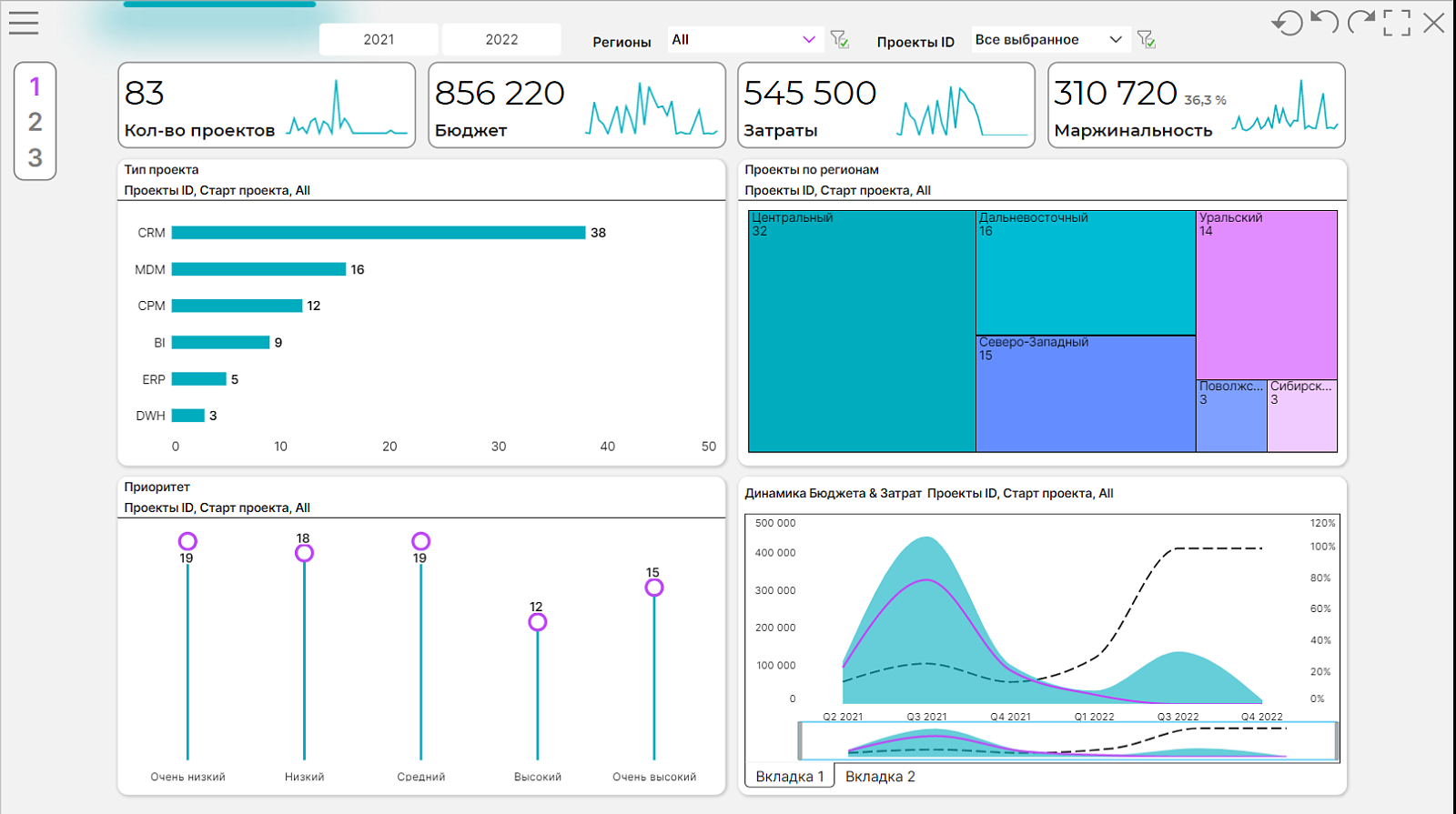Screen dimensions: 1456x814
Task: Click the Высокий lollipop marker
Action: (x=537, y=622)
